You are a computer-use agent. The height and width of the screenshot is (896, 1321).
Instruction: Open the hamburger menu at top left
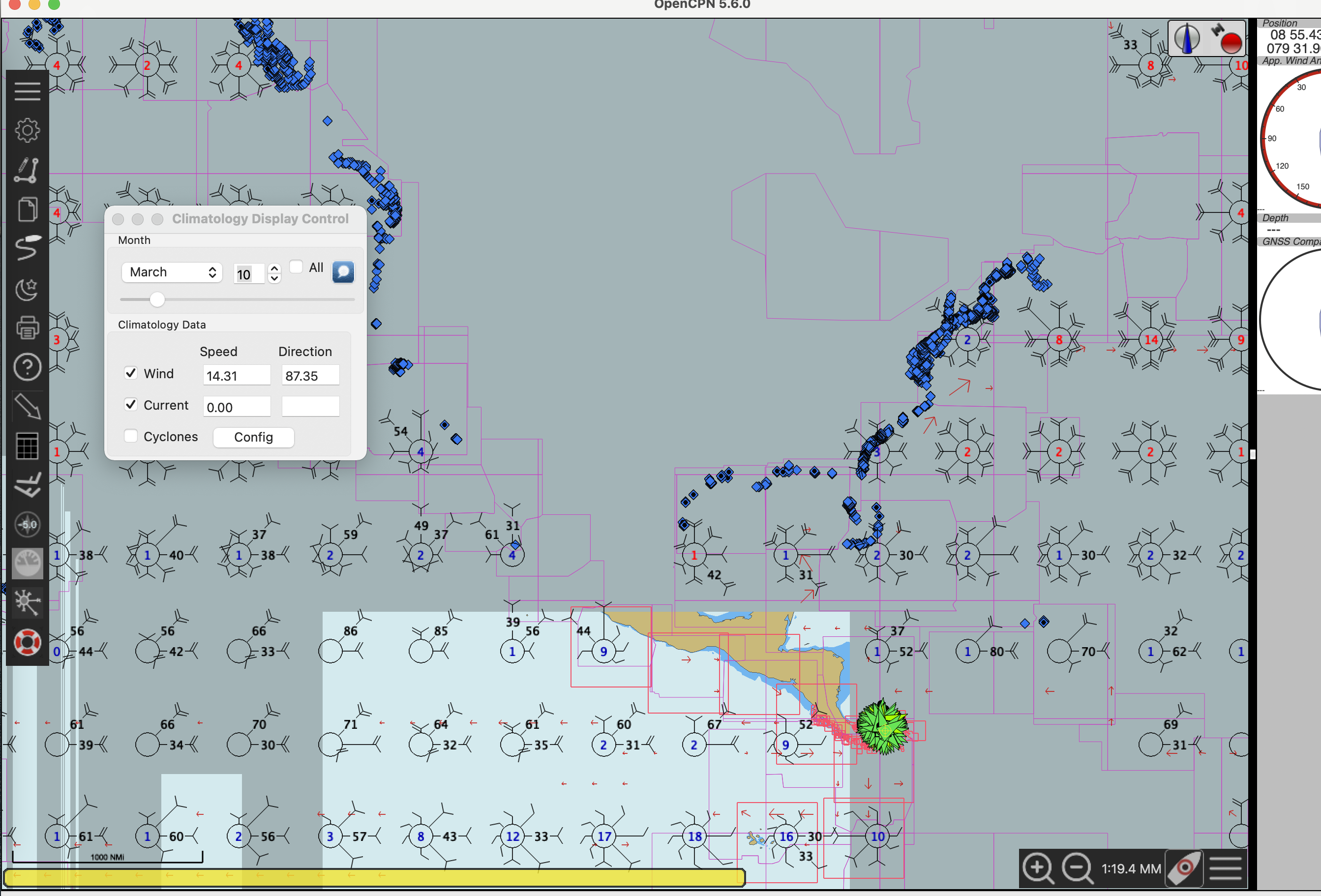point(27,91)
